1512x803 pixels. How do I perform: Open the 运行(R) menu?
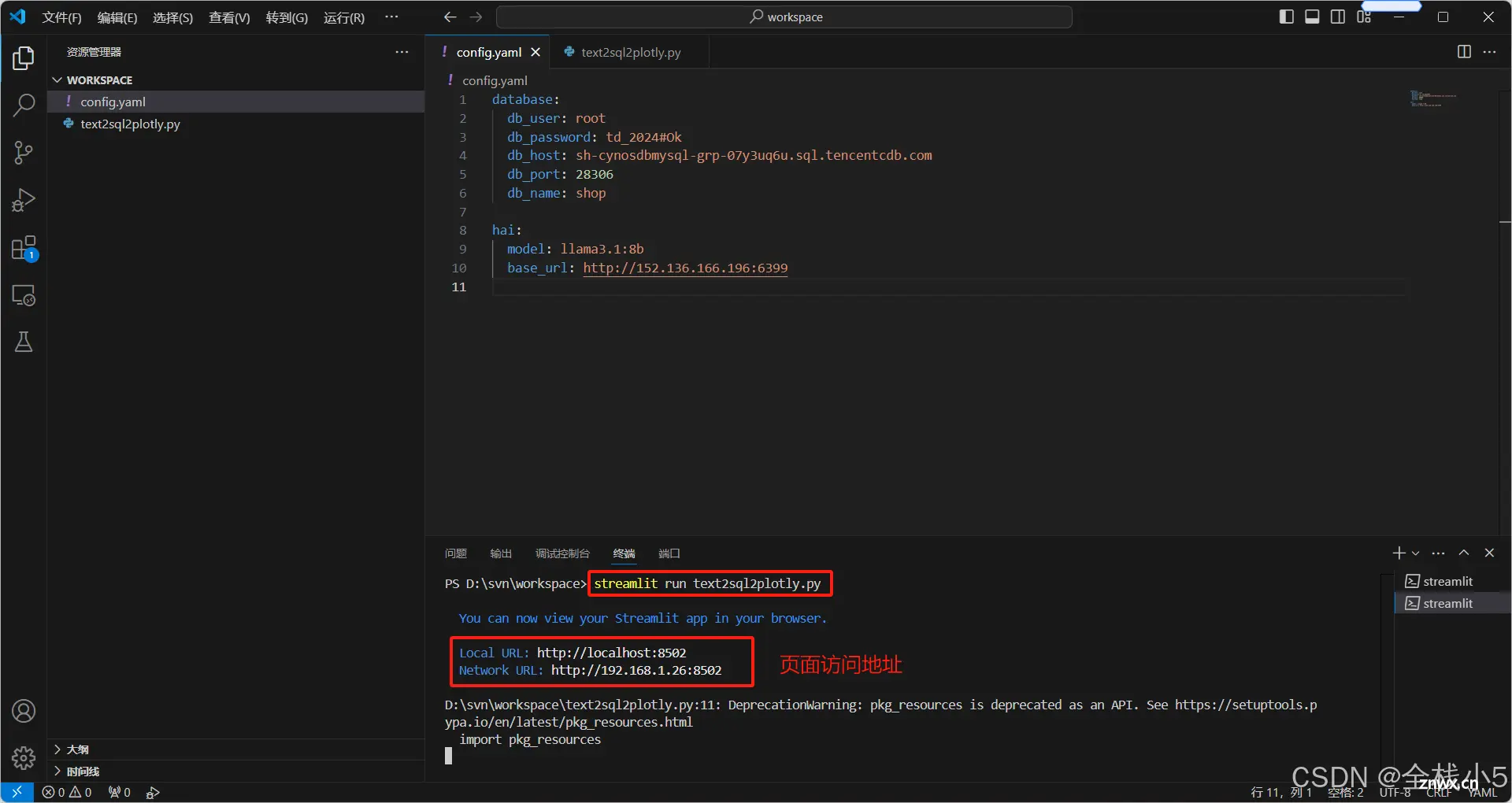(x=344, y=17)
